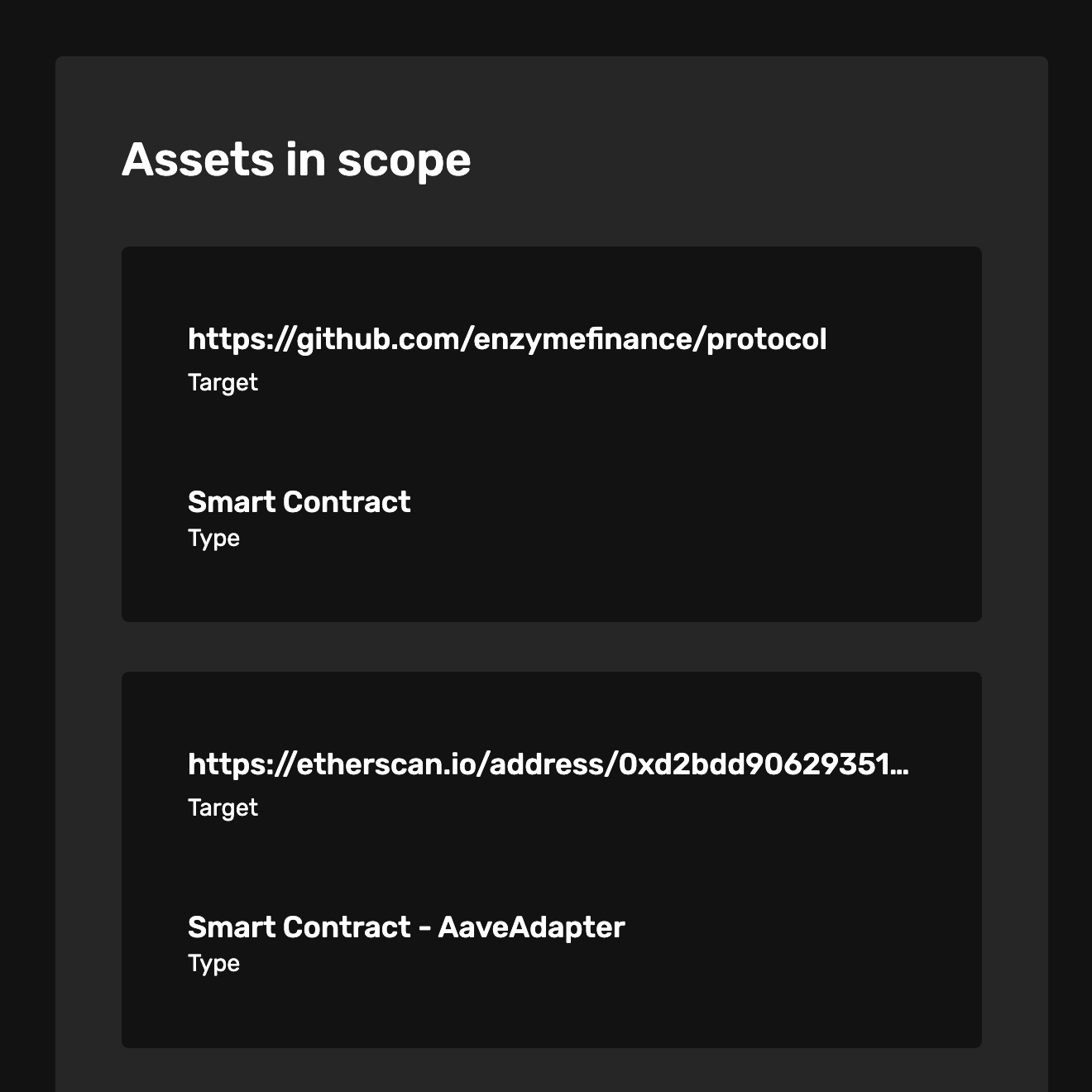Screen dimensions: 1092x1092
Task: Open the truncated etherscan.io address link
Action: [x=548, y=764]
